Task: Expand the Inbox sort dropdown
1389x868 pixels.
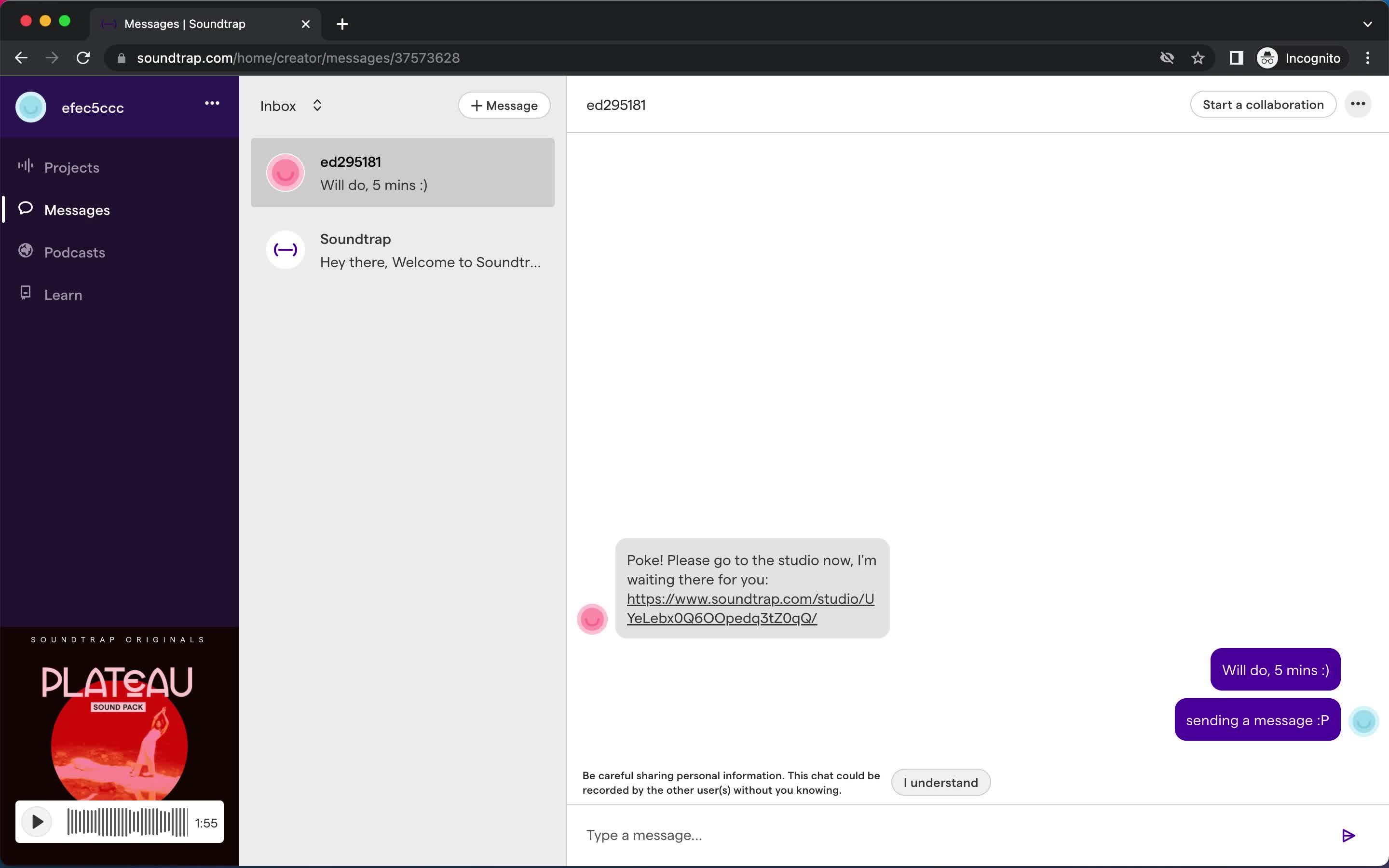Action: (x=316, y=105)
